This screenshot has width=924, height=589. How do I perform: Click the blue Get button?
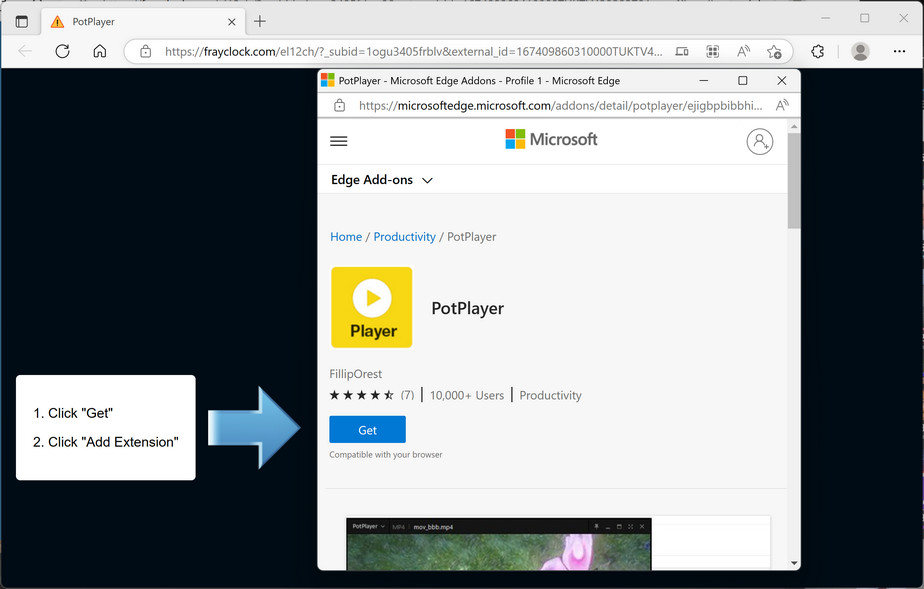coord(368,429)
